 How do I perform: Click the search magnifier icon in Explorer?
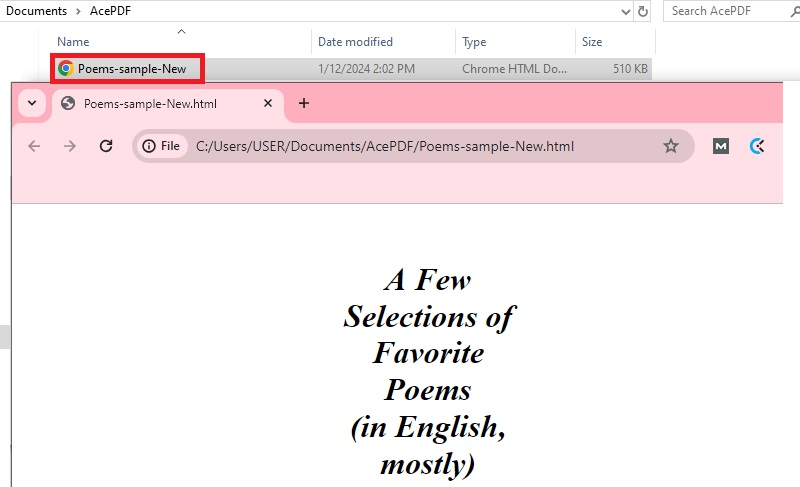pyautogui.click(x=795, y=11)
